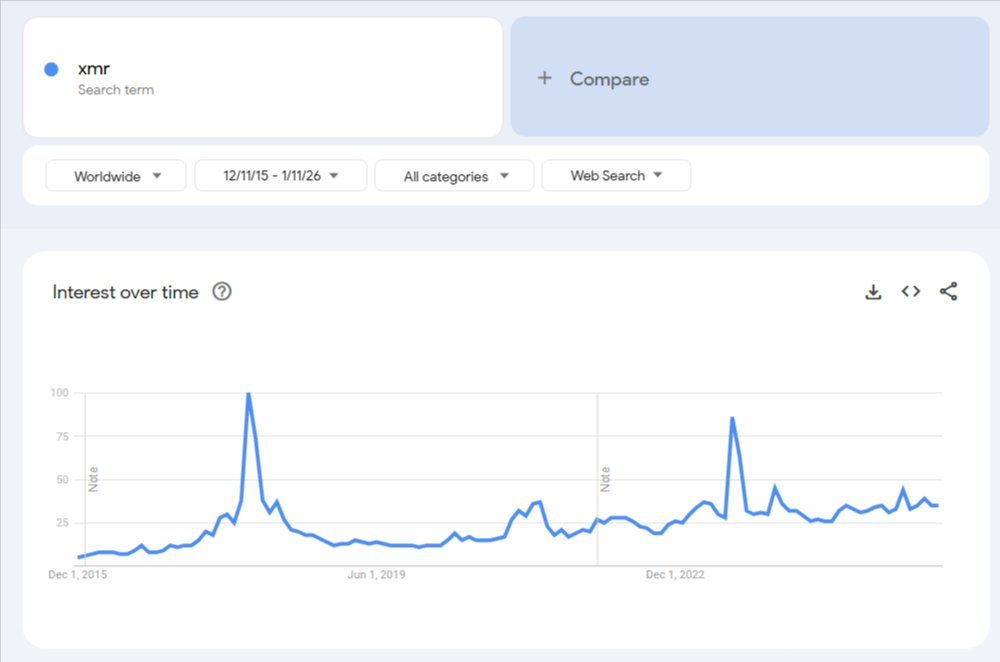Add a Compare search term
1000x662 pixels.
coord(609,79)
